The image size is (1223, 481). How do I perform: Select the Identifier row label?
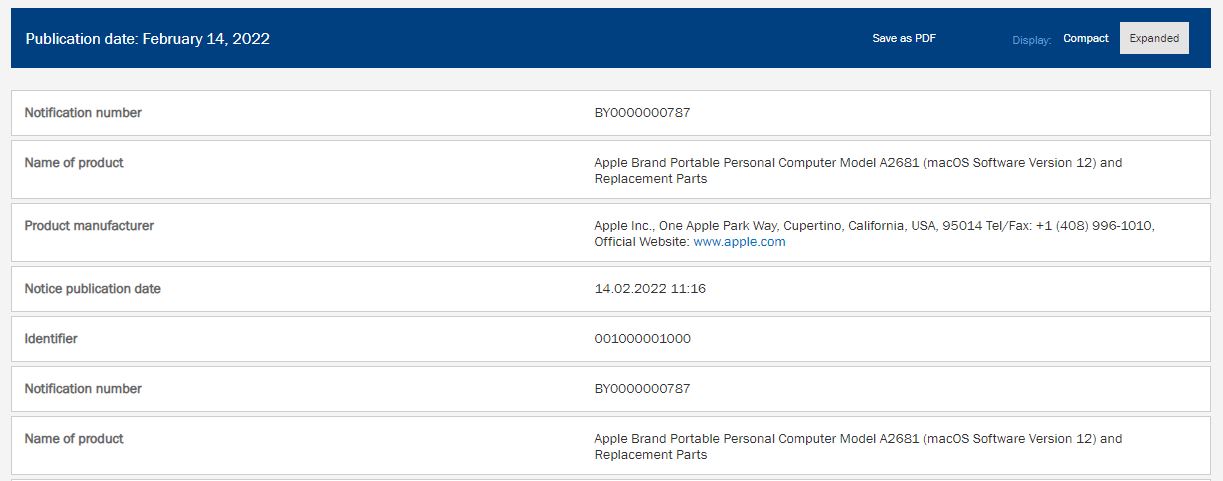[51, 339]
